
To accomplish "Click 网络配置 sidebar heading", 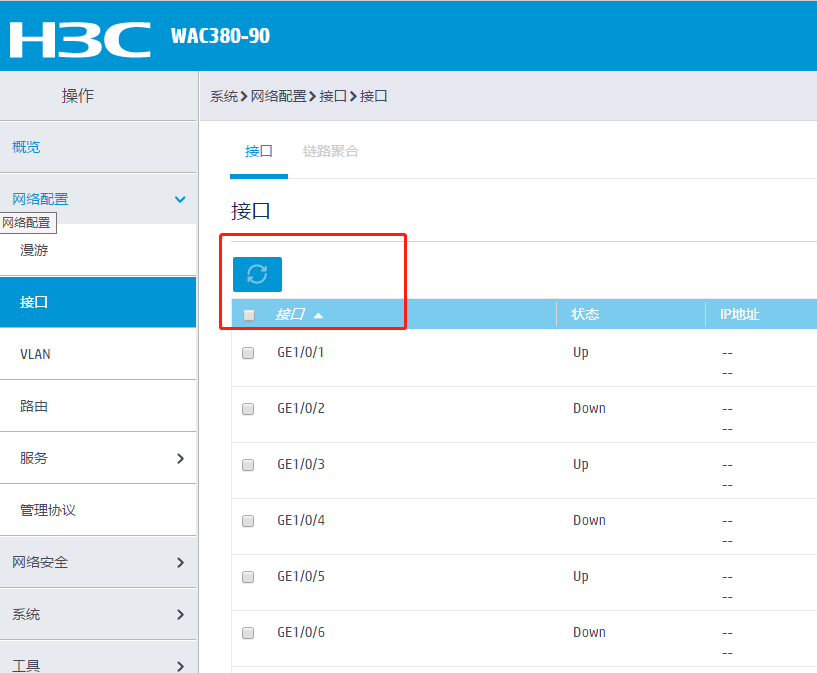I will [40, 199].
